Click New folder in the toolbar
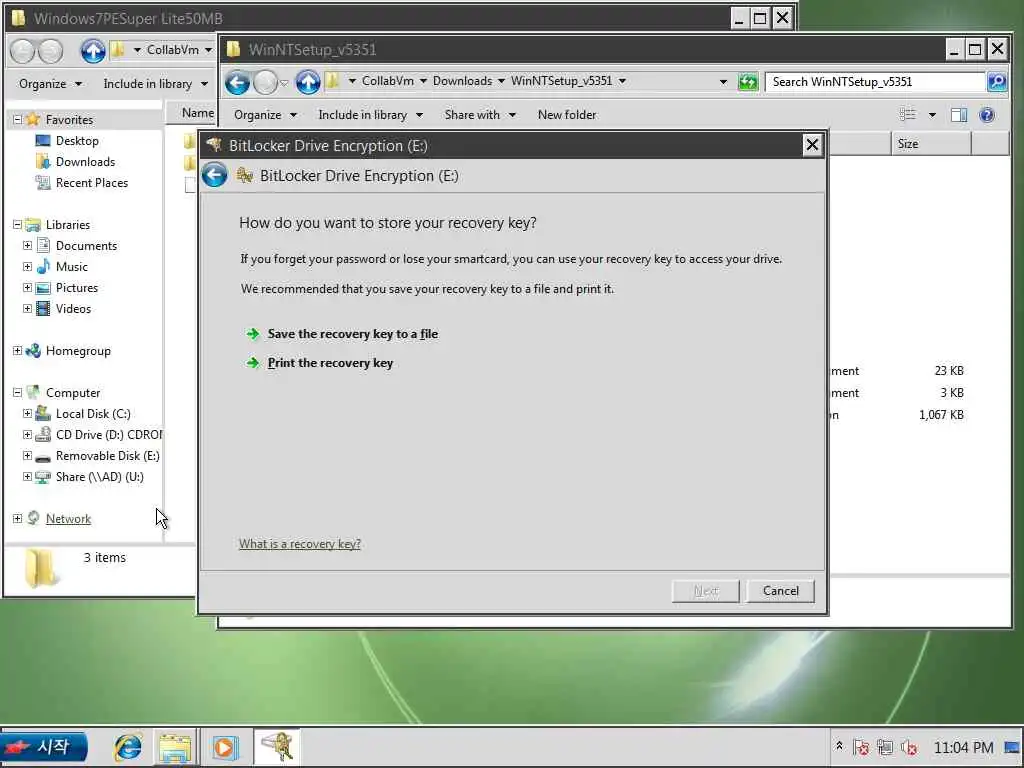Viewport: 1024px width, 768px height. 567,115
